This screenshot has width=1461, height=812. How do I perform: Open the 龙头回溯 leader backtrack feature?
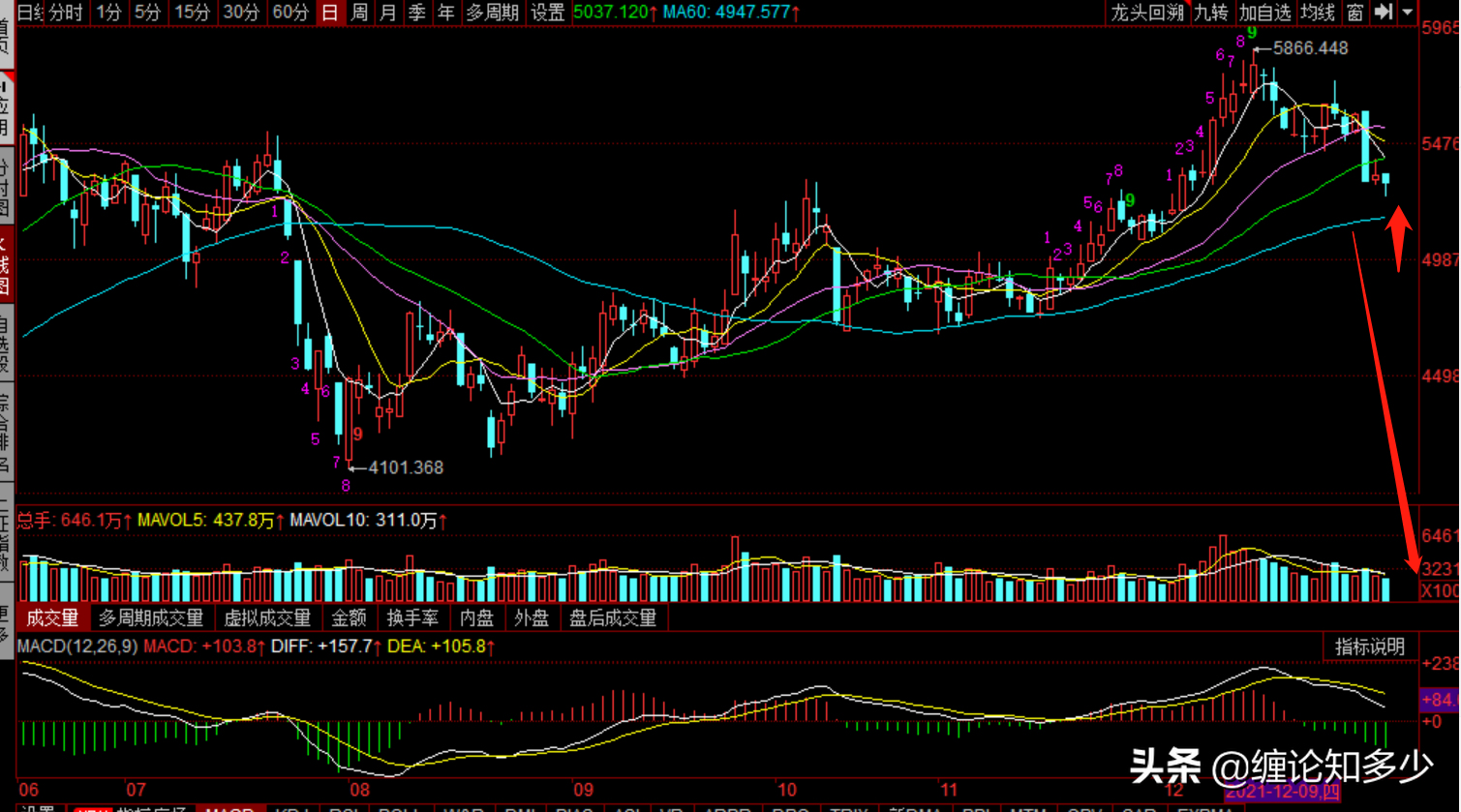tap(1148, 13)
